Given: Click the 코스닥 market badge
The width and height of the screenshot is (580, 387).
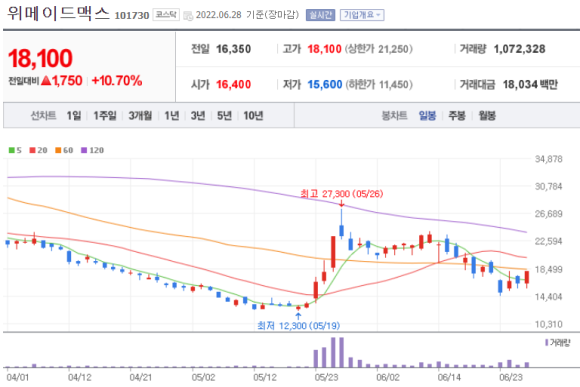Looking at the screenshot, I should [166, 14].
